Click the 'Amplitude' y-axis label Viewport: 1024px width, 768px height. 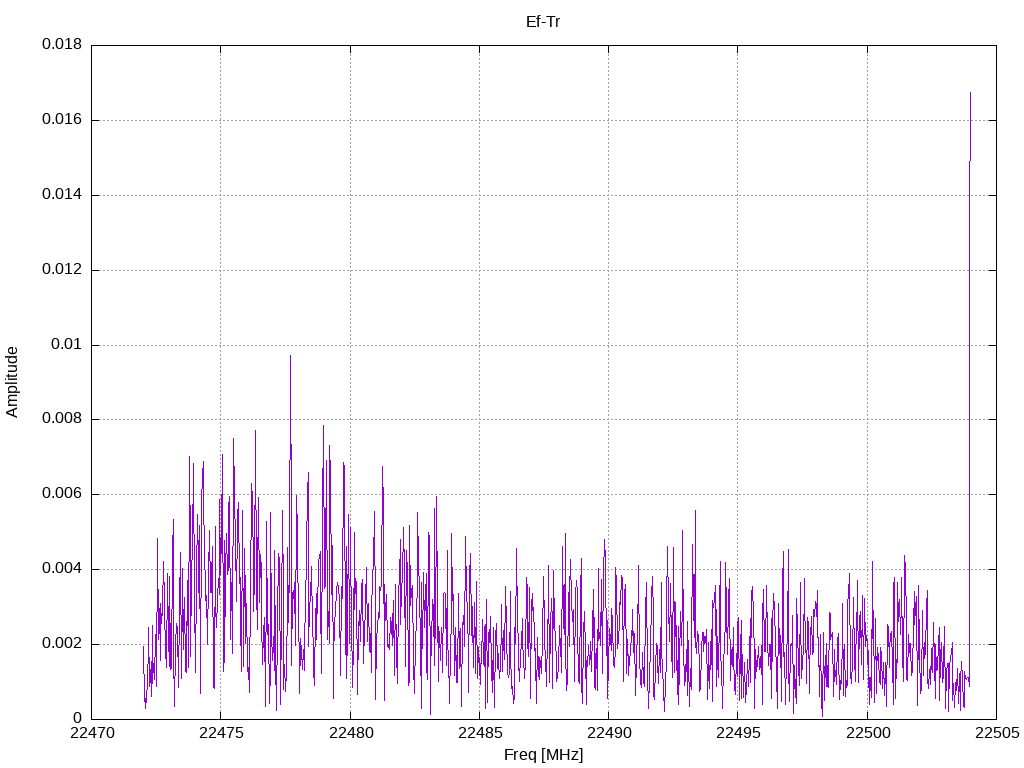pos(12,382)
